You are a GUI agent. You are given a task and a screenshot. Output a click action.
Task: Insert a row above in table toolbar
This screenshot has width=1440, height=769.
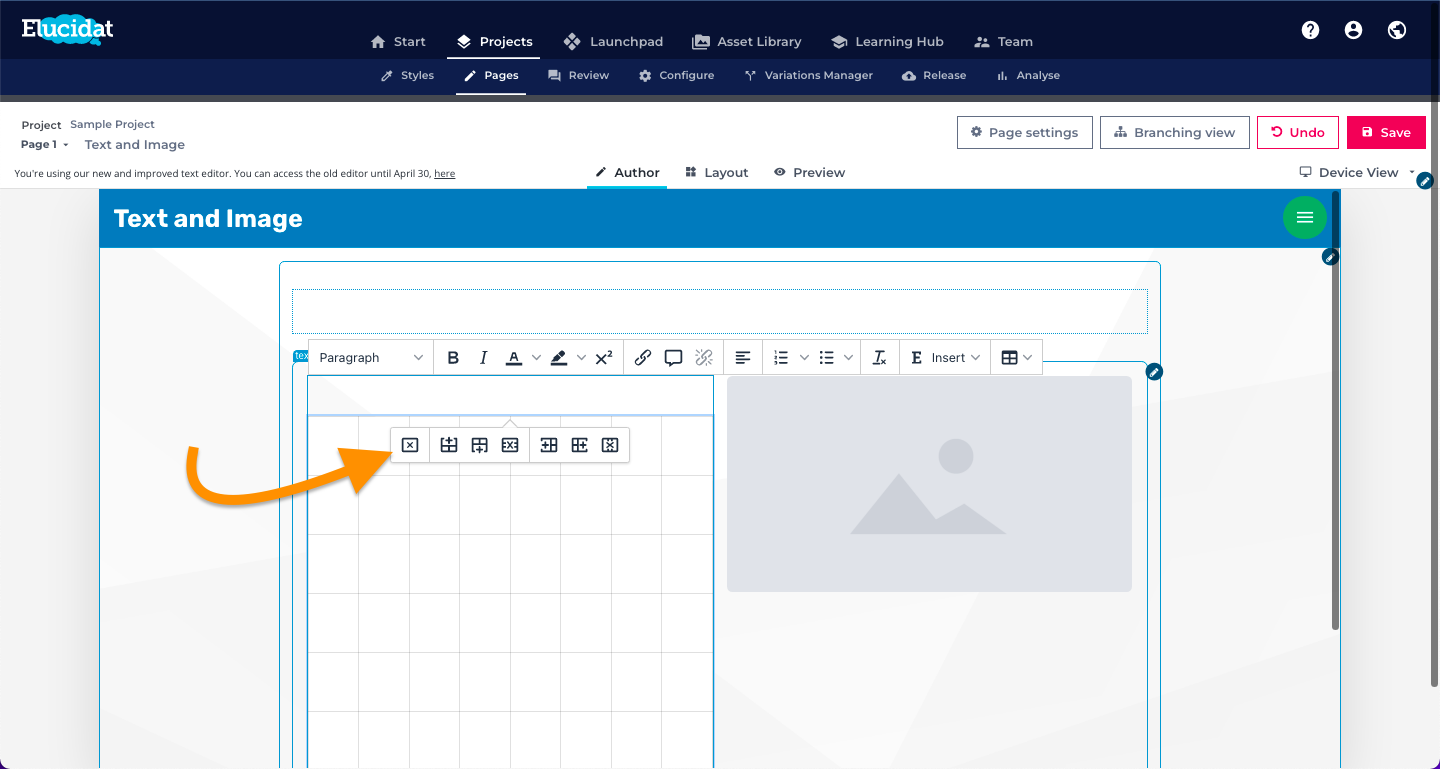click(x=449, y=445)
